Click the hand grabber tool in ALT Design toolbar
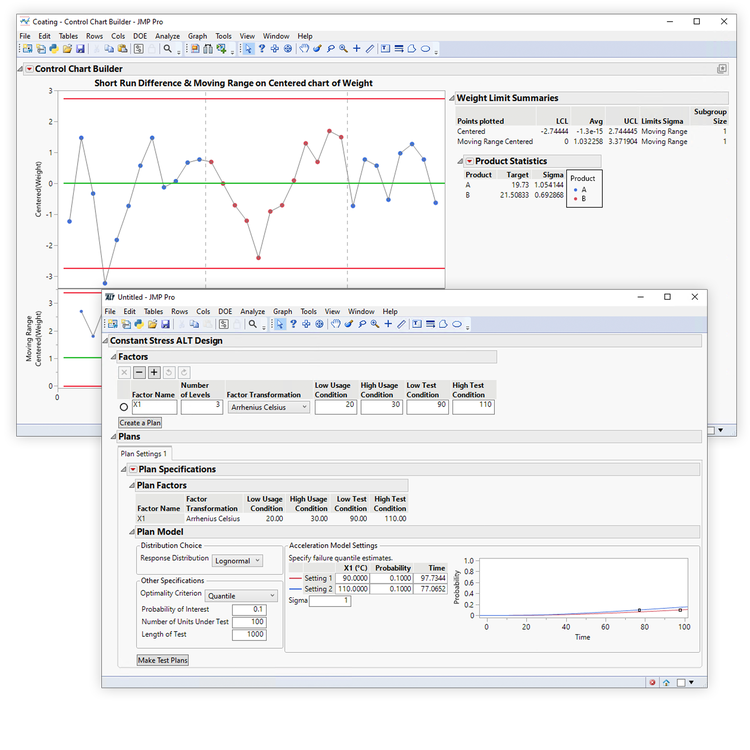The height and width of the screenshot is (750, 750). click(336, 324)
